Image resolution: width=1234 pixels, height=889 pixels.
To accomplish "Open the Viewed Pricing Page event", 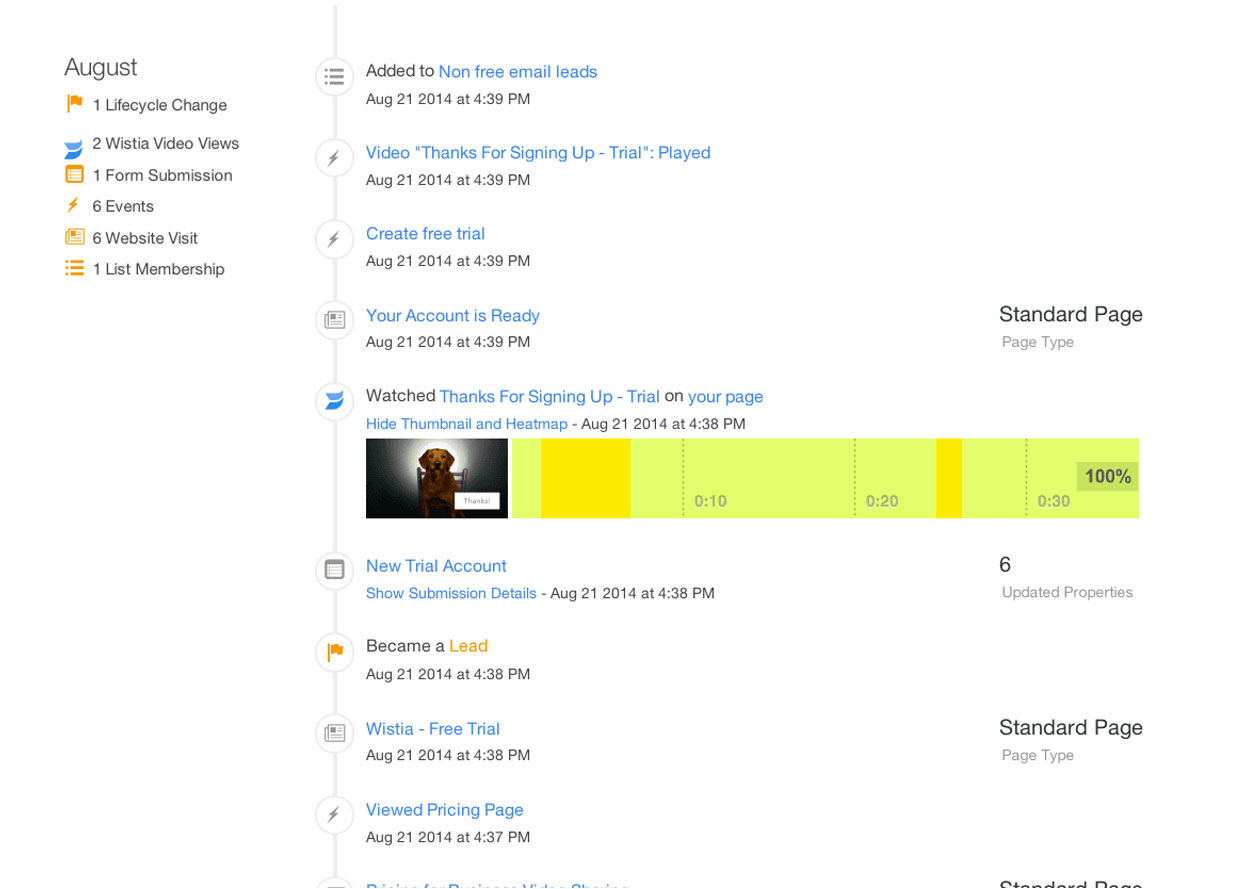I will point(444,810).
